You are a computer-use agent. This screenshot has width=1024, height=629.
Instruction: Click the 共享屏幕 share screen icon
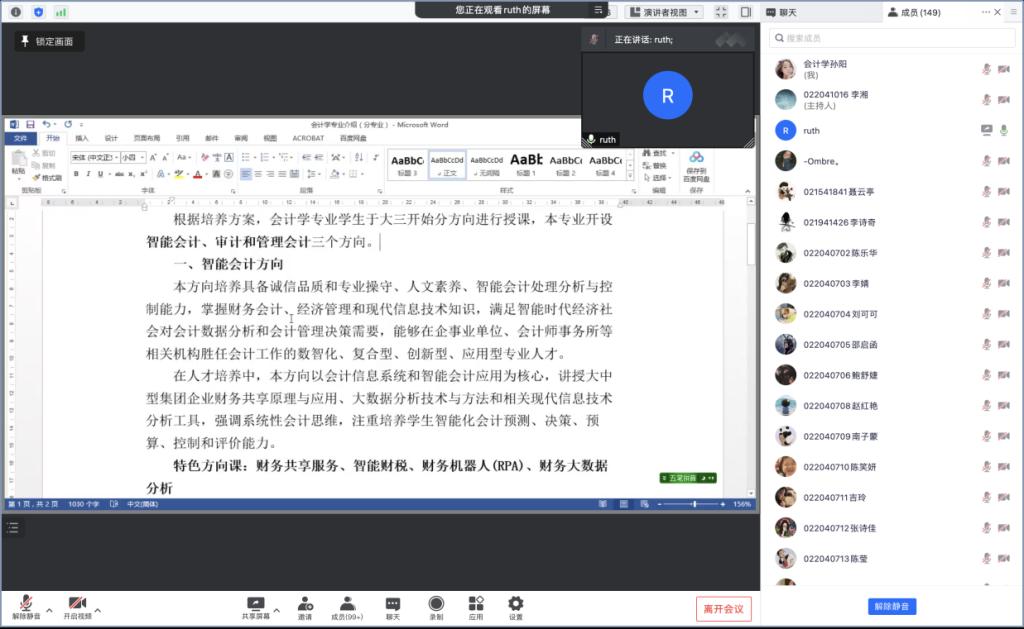click(x=255, y=604)
